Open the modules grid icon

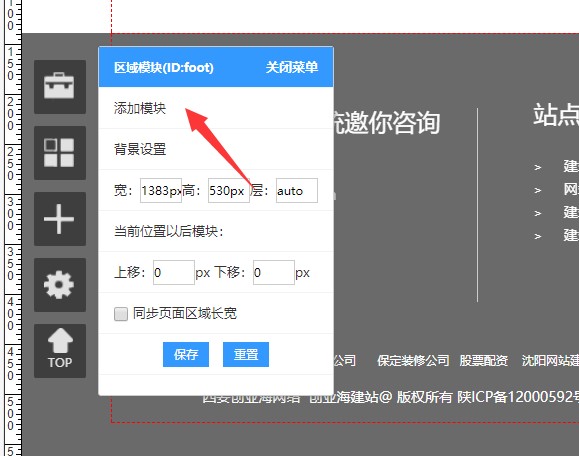click(x=60, y=153)
